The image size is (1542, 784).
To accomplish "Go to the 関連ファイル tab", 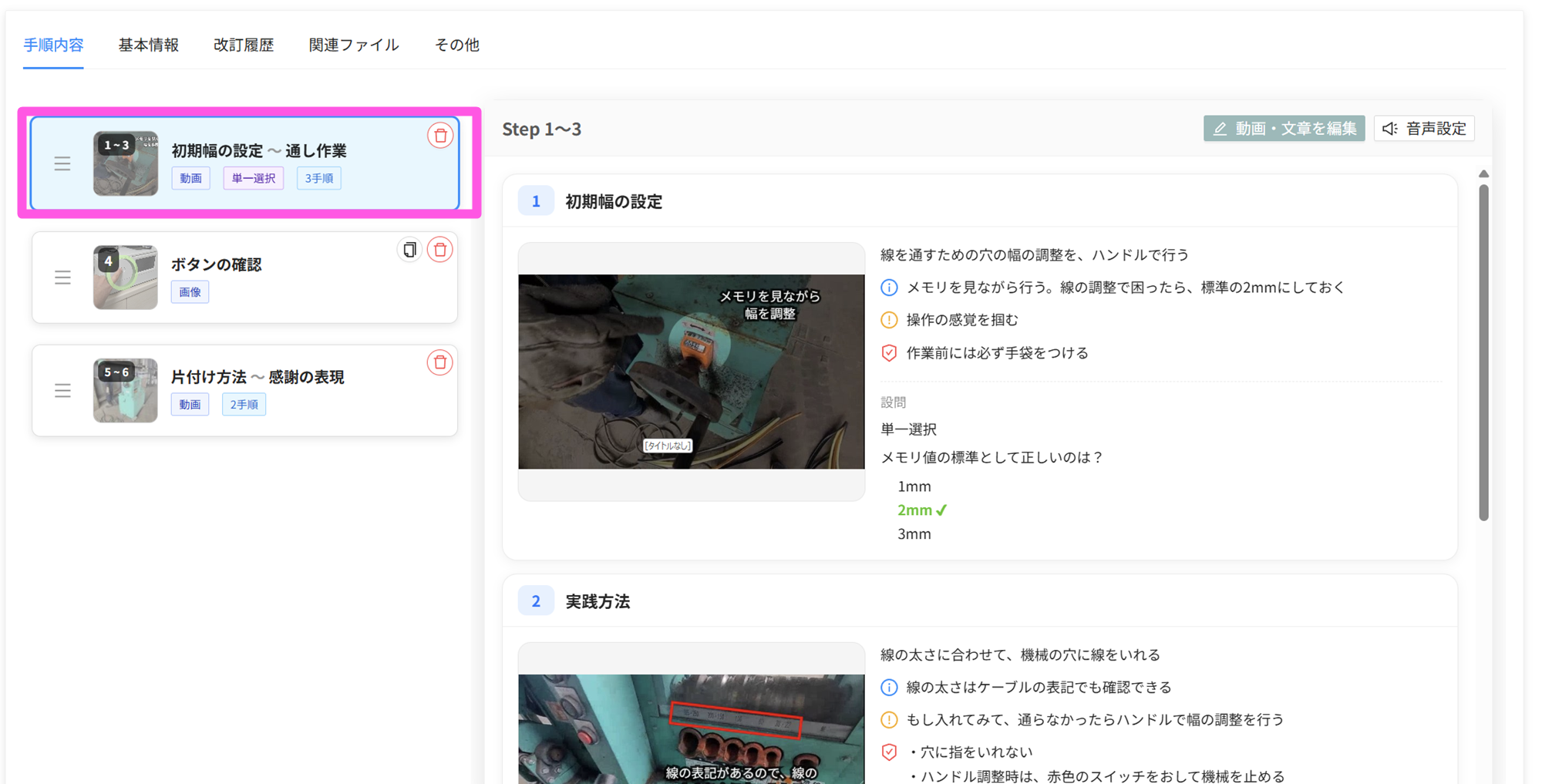I will pos(354,45).
